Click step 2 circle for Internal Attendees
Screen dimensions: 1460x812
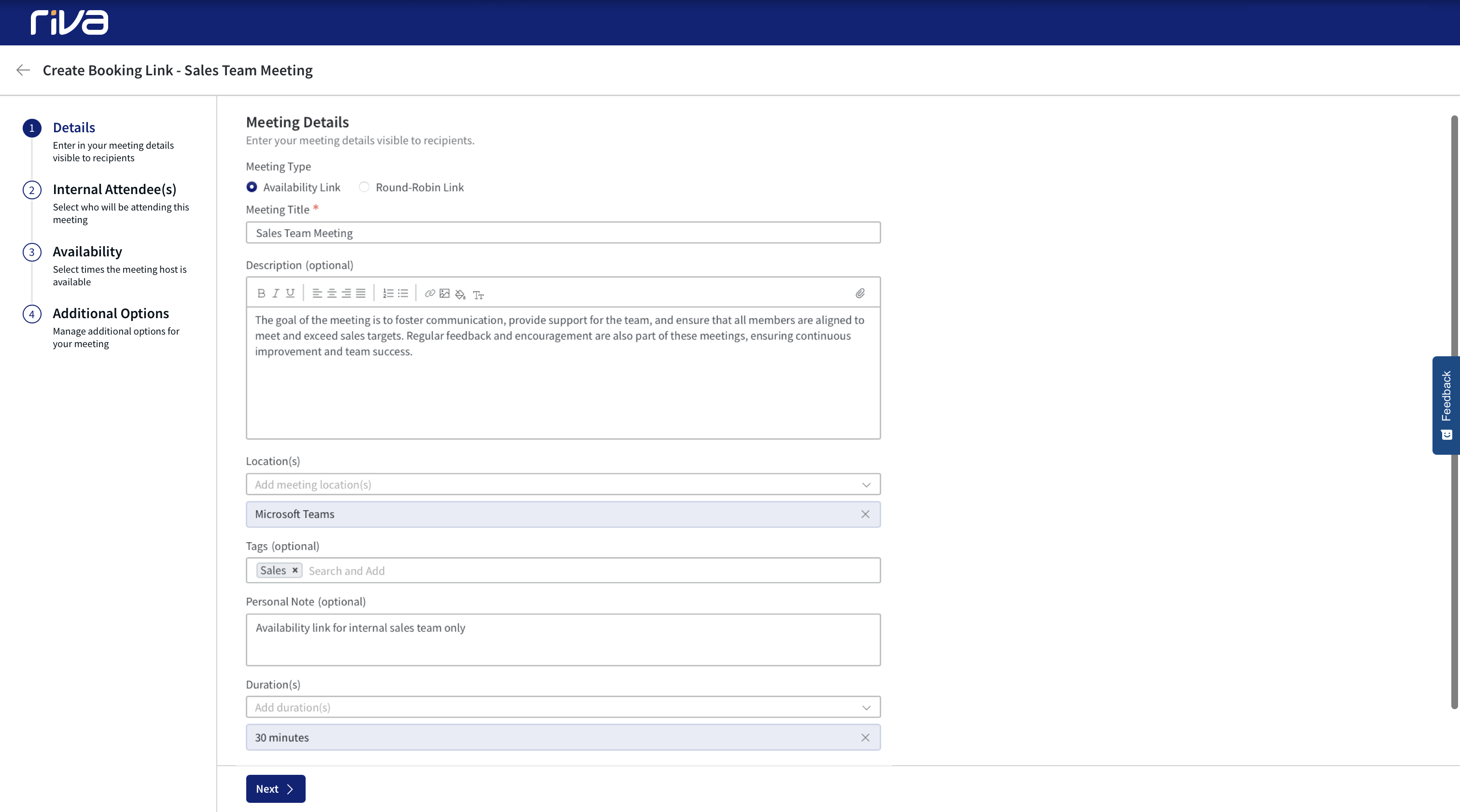click(32, 190)
